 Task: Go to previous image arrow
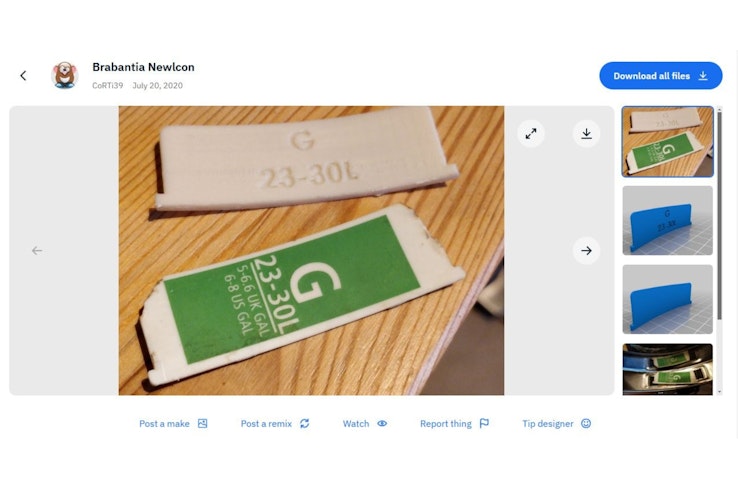click(x=37, y=251)
